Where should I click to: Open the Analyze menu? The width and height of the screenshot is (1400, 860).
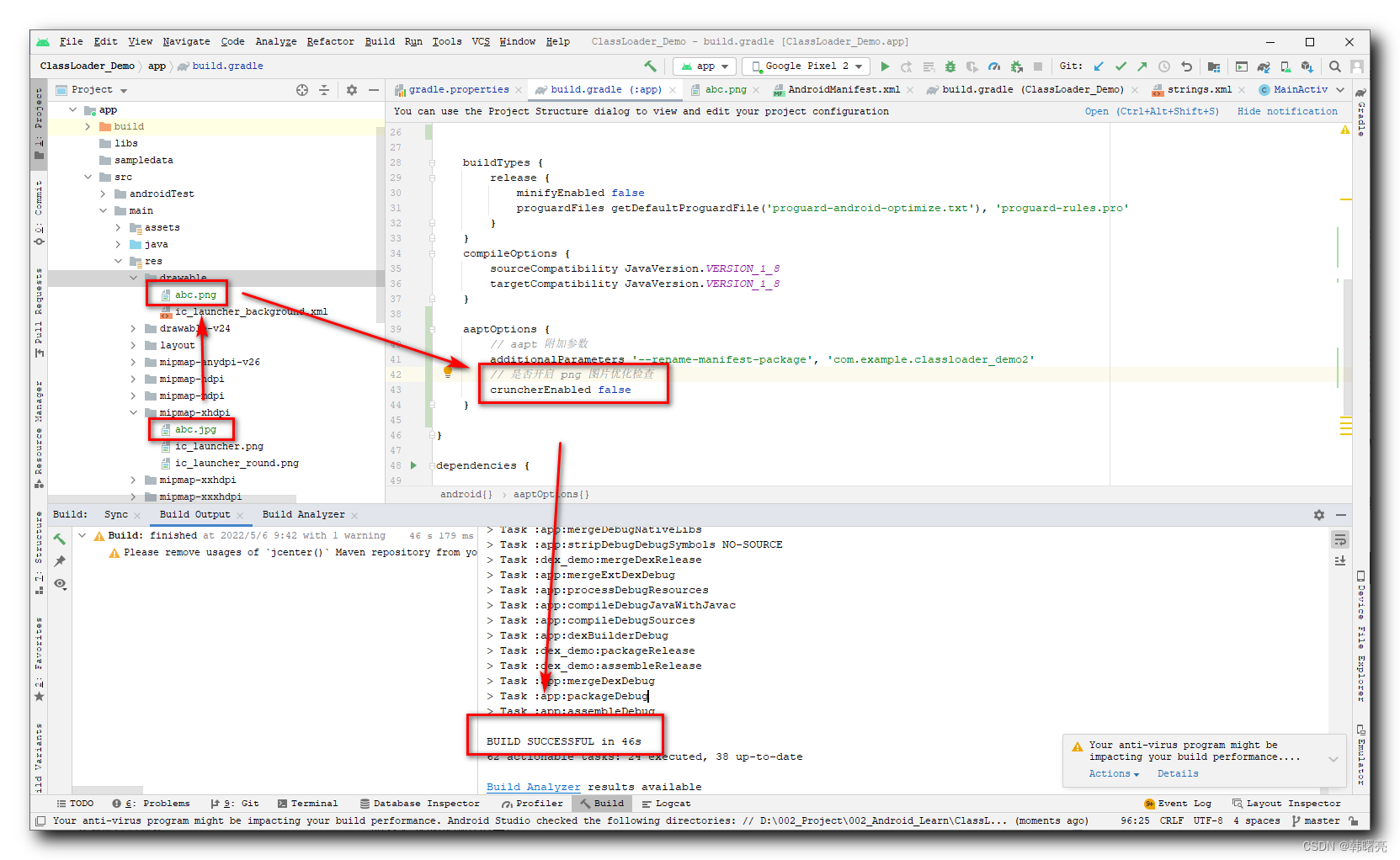[x=275, y=41]
